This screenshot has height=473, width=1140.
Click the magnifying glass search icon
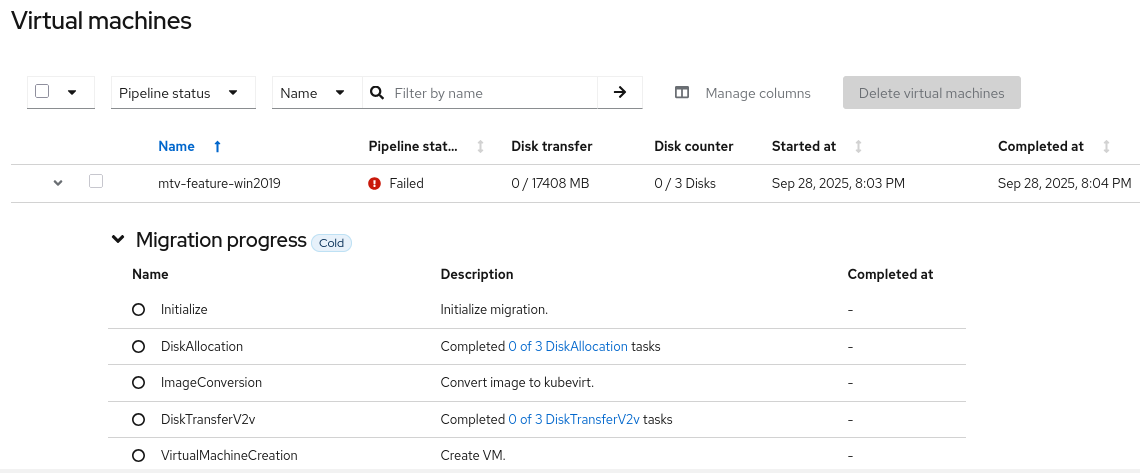(x=377, y=93)
